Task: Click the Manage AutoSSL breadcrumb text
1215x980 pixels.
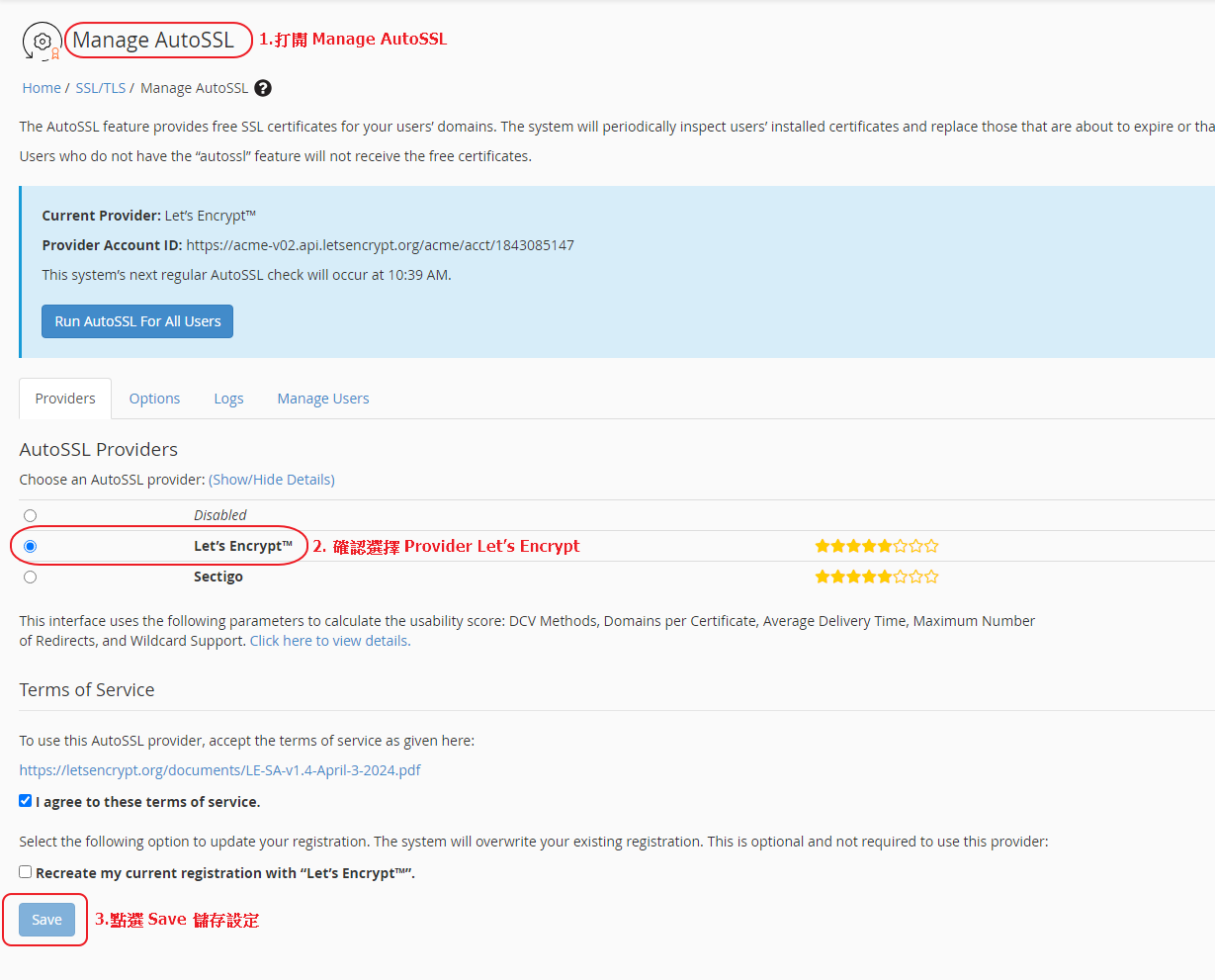Action: click(195, 88)
